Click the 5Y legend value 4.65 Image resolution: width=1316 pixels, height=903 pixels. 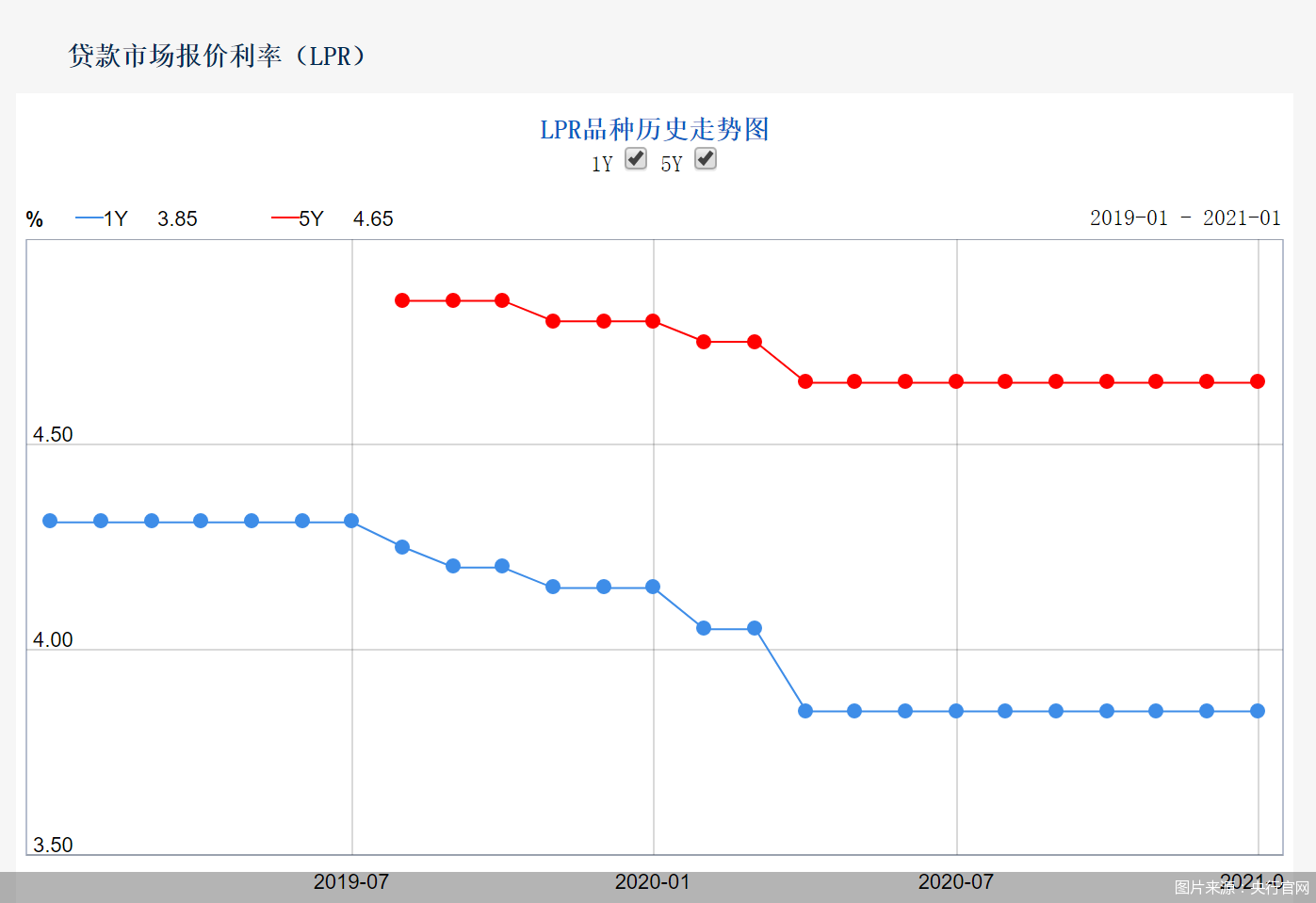(373, 219)
